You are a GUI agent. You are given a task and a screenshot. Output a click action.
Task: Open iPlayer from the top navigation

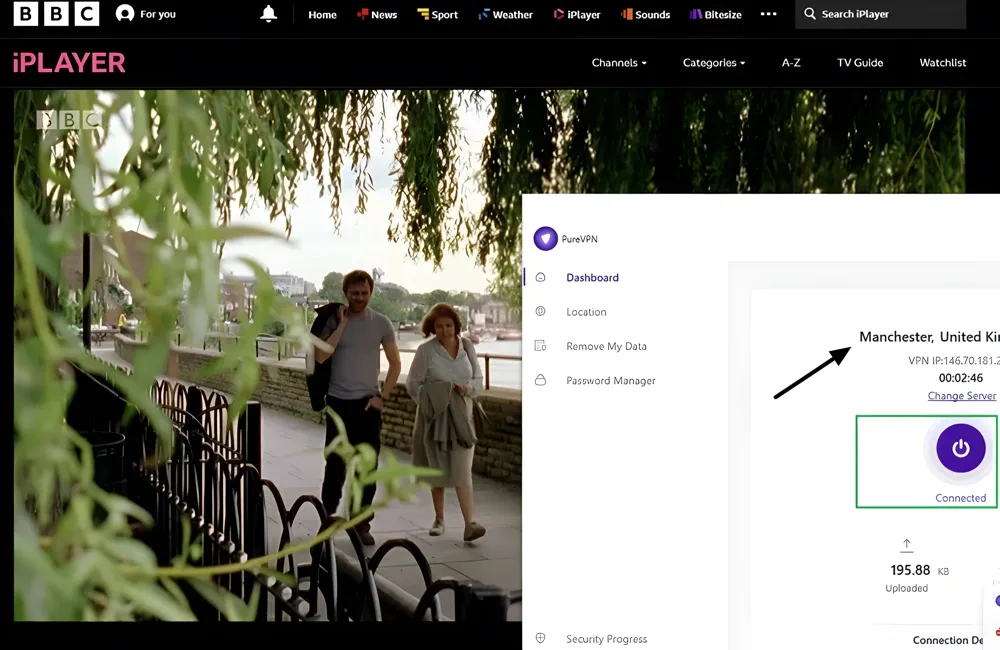coord(577,15)
